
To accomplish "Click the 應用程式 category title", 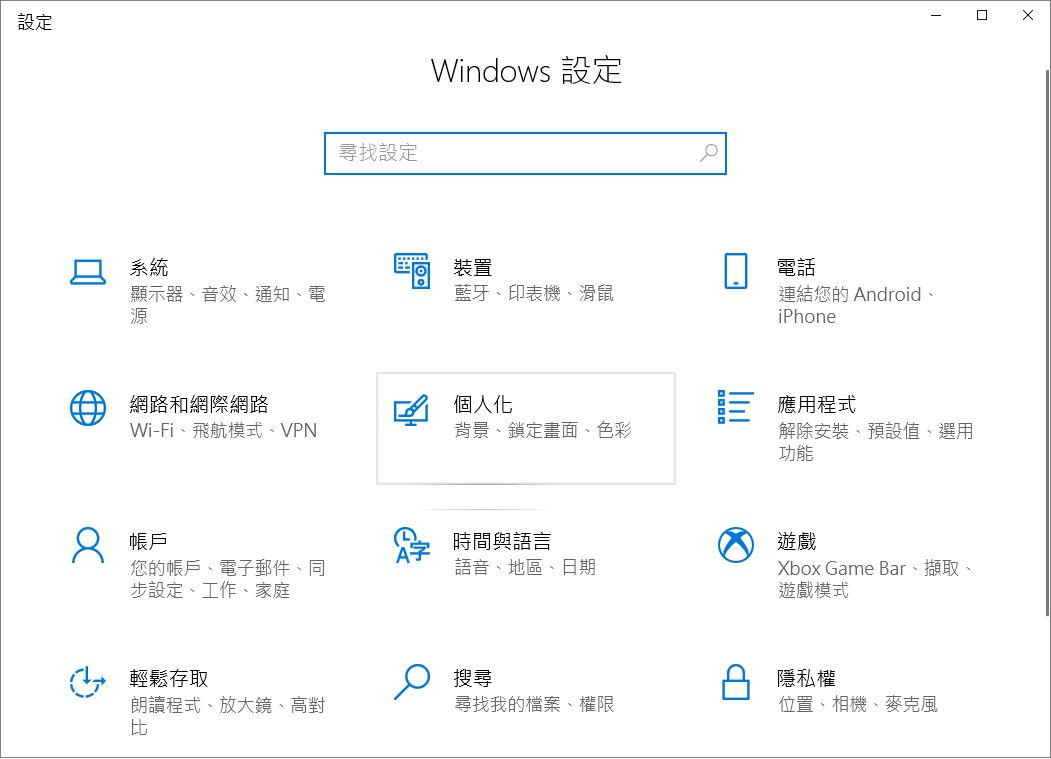I will coord(816,404).
